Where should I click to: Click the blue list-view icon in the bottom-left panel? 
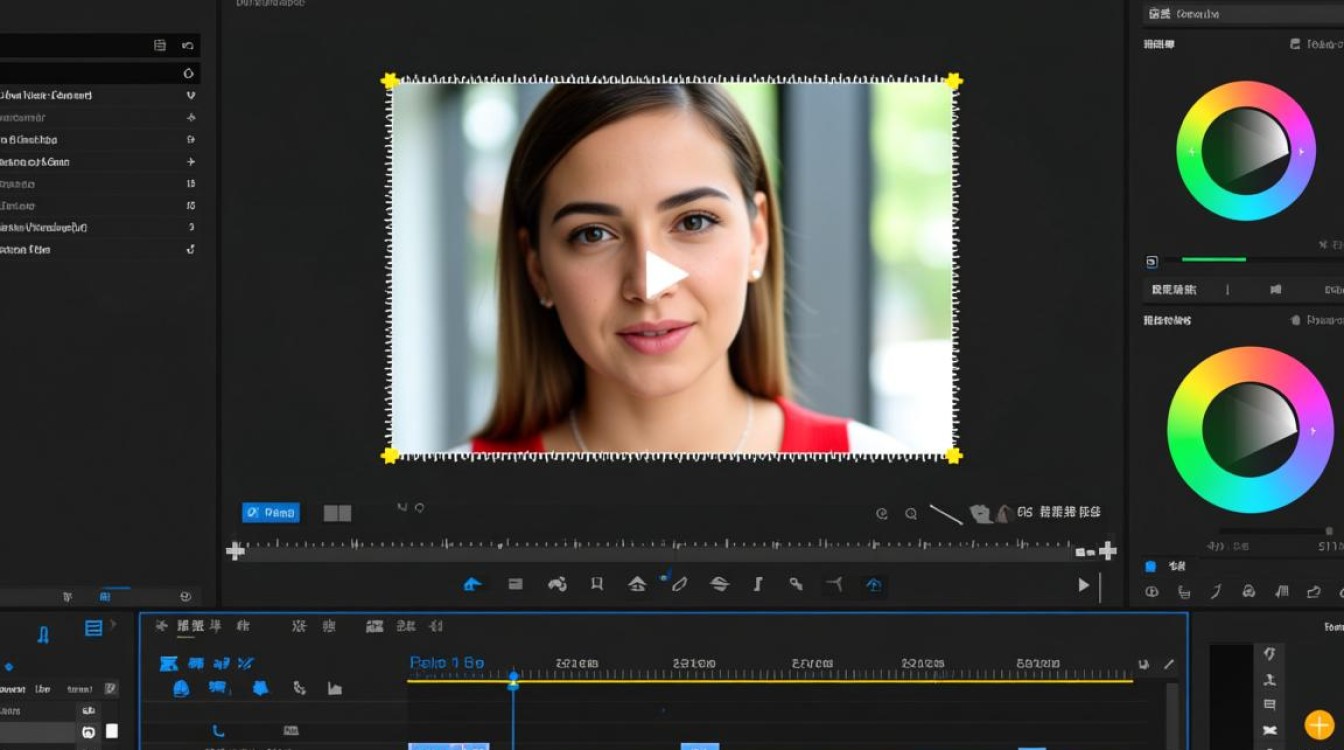[x=93, y=628]
